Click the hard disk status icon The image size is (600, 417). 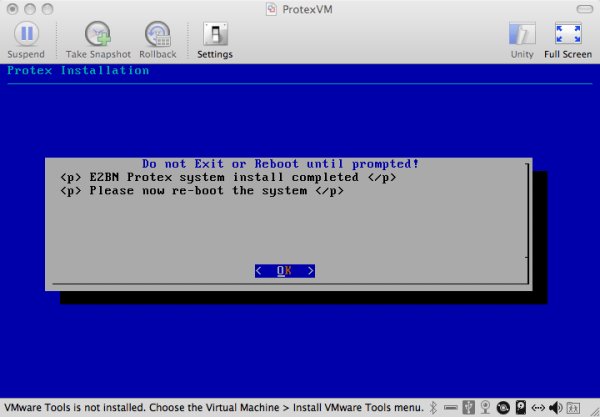pos(521,408)
